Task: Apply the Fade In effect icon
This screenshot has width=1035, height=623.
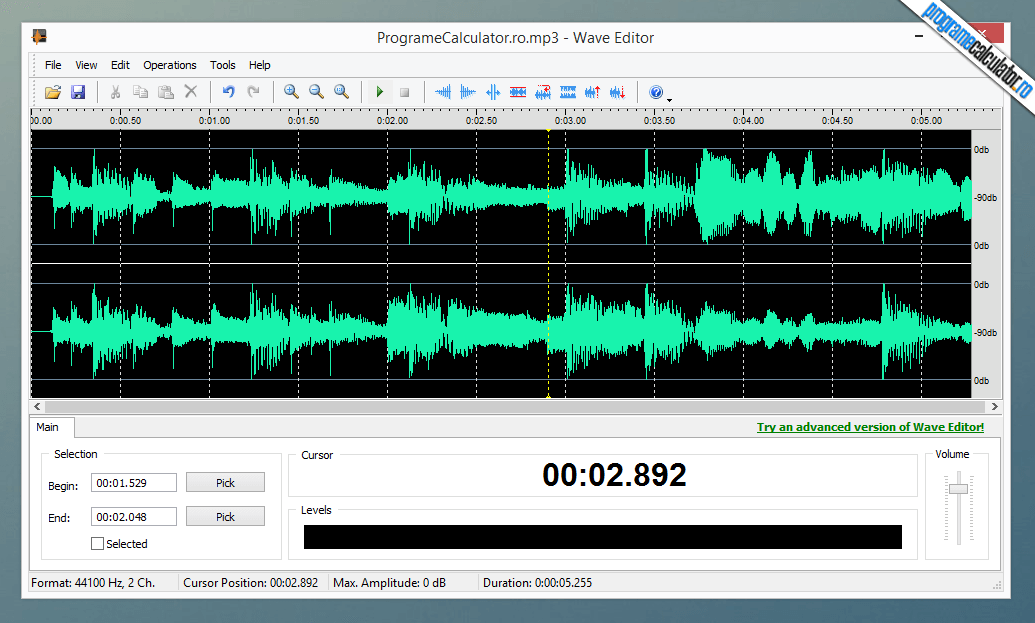Action: click(x=443, y=92)
